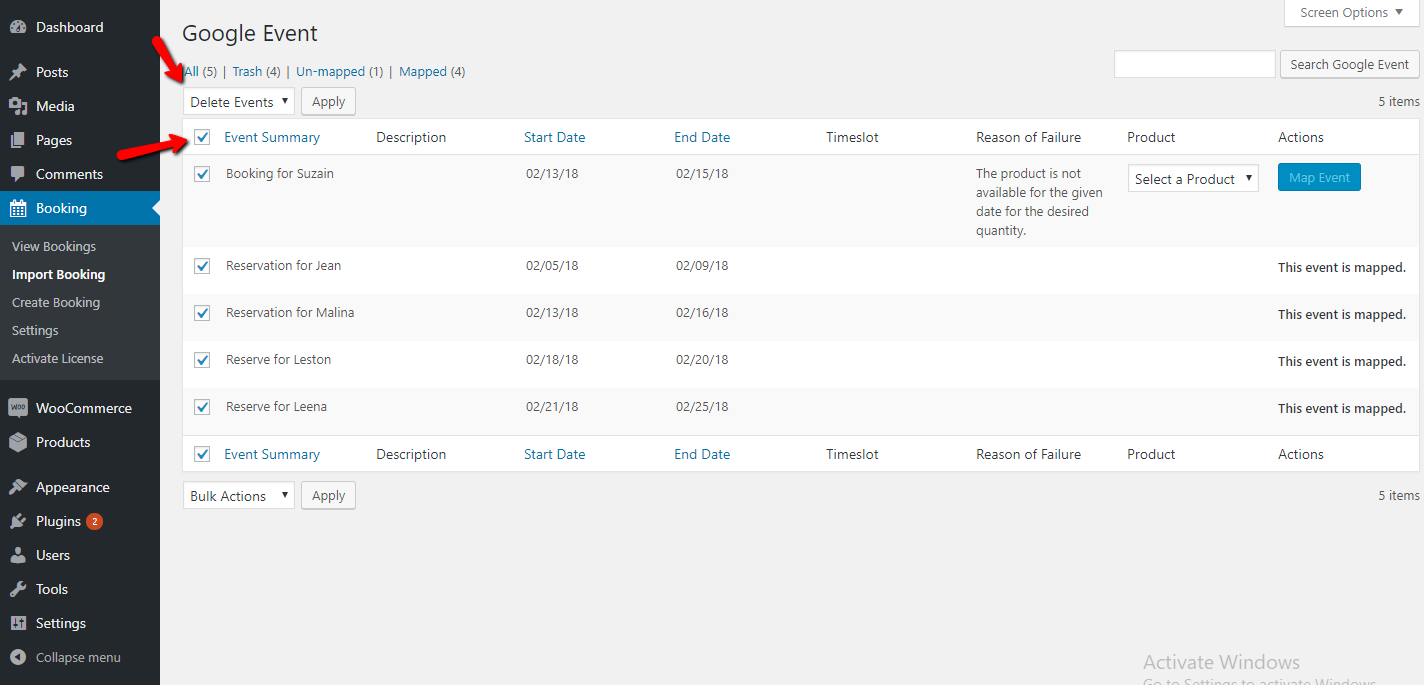The width and height of the screenshot is (1424, 685).
Task: Click the Tools wrench icon
Action: 18,589
